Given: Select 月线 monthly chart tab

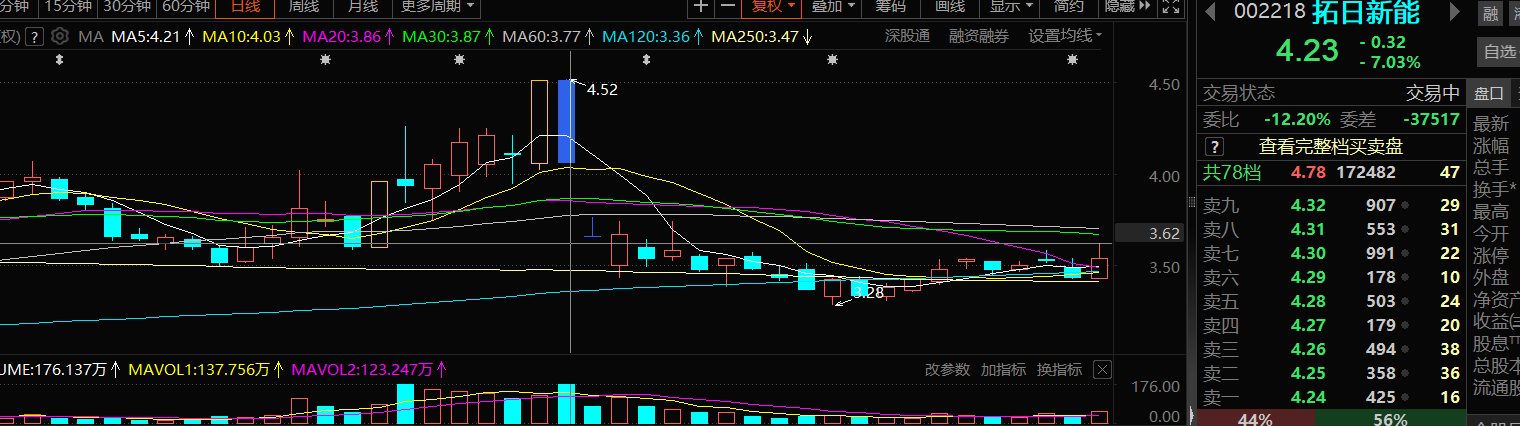Looking at the screenshot, I should (362, 7).
